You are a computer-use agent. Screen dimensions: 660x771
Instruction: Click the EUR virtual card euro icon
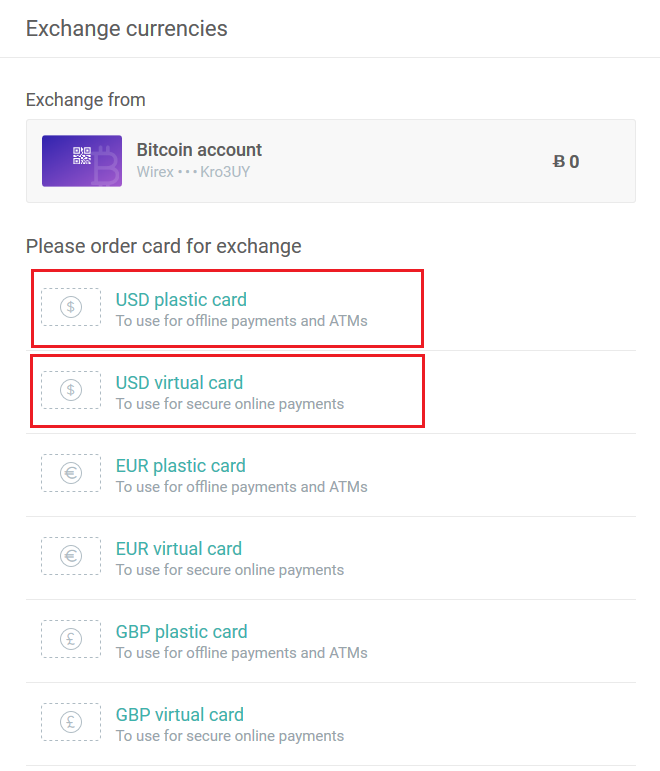(x=71, y=556)
